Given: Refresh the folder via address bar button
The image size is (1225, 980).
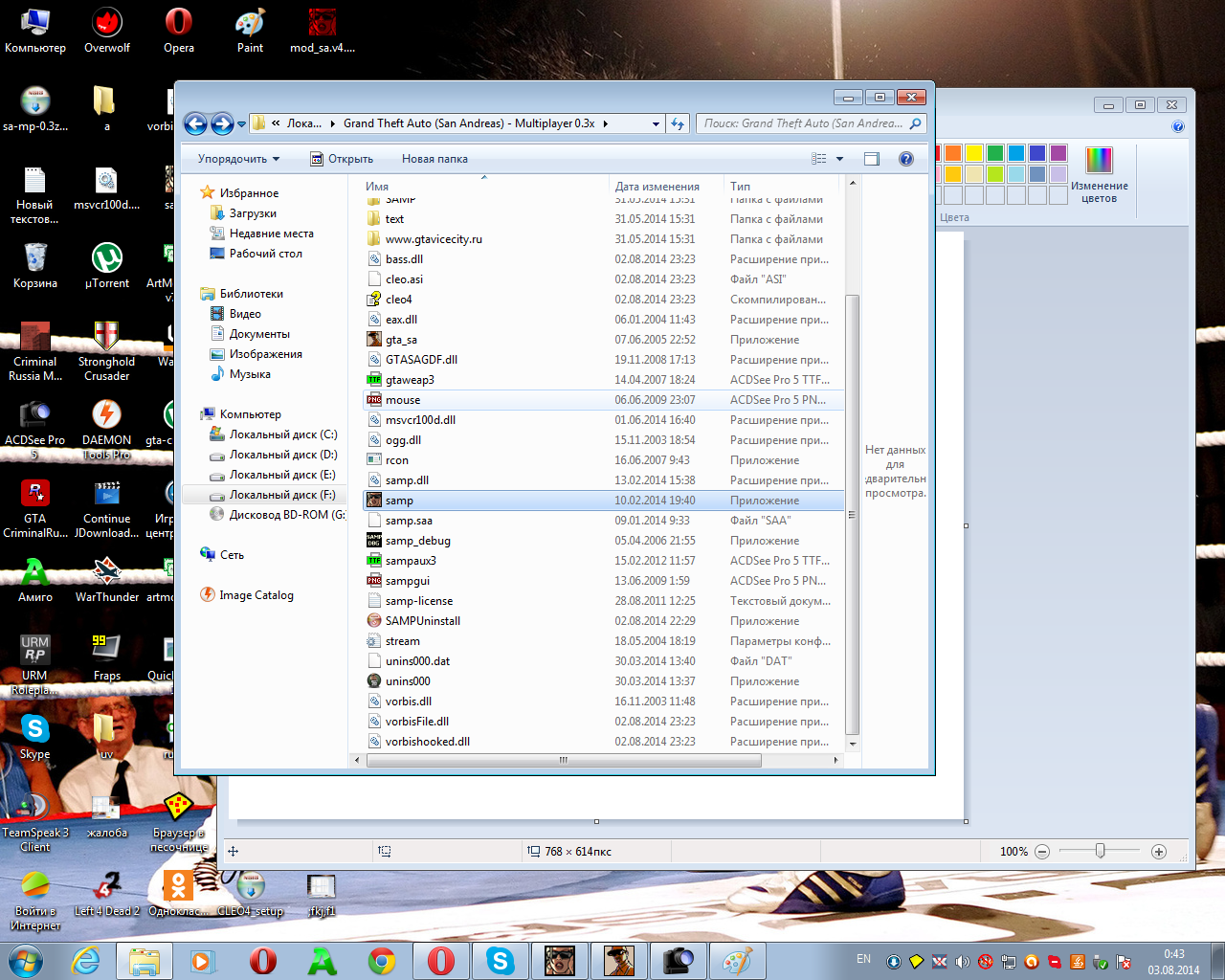Looking at the screenshot, I should (678, 123).
